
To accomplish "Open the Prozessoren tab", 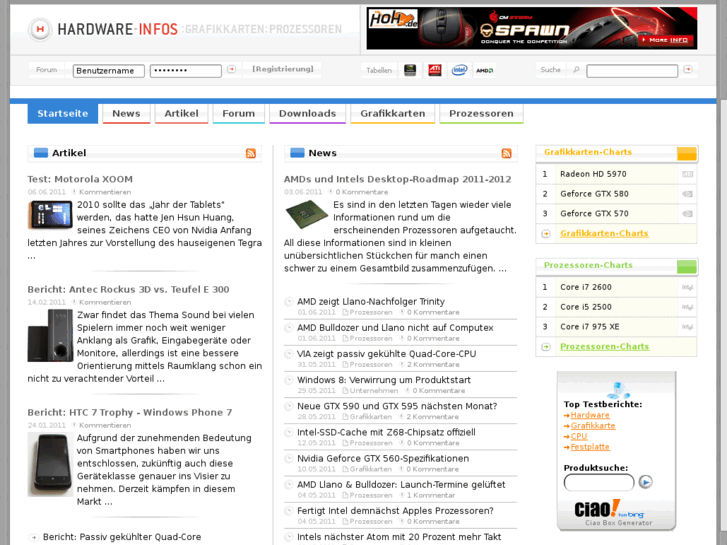I will tap(481, 114).
